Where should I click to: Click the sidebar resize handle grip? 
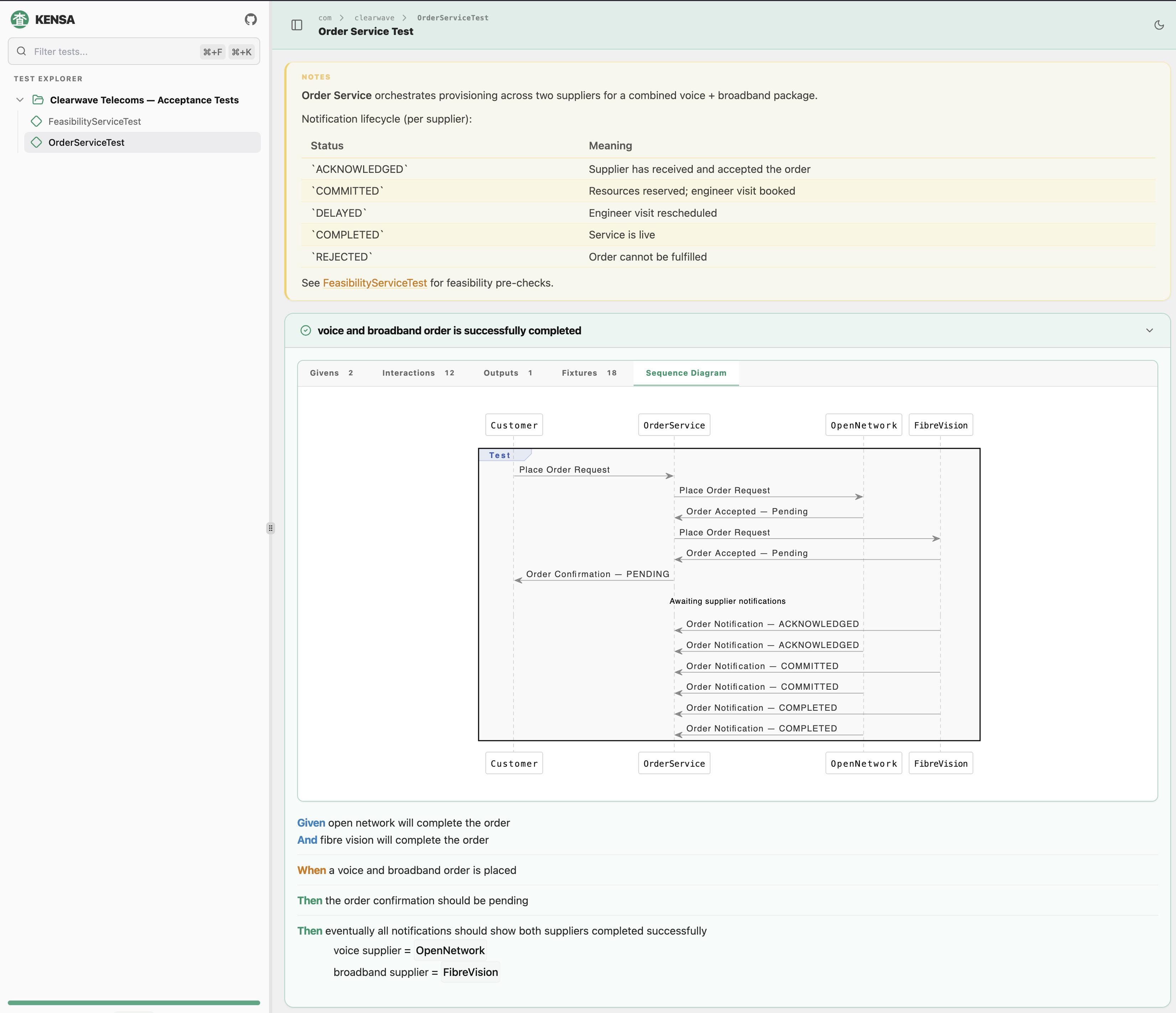point(271,528)
